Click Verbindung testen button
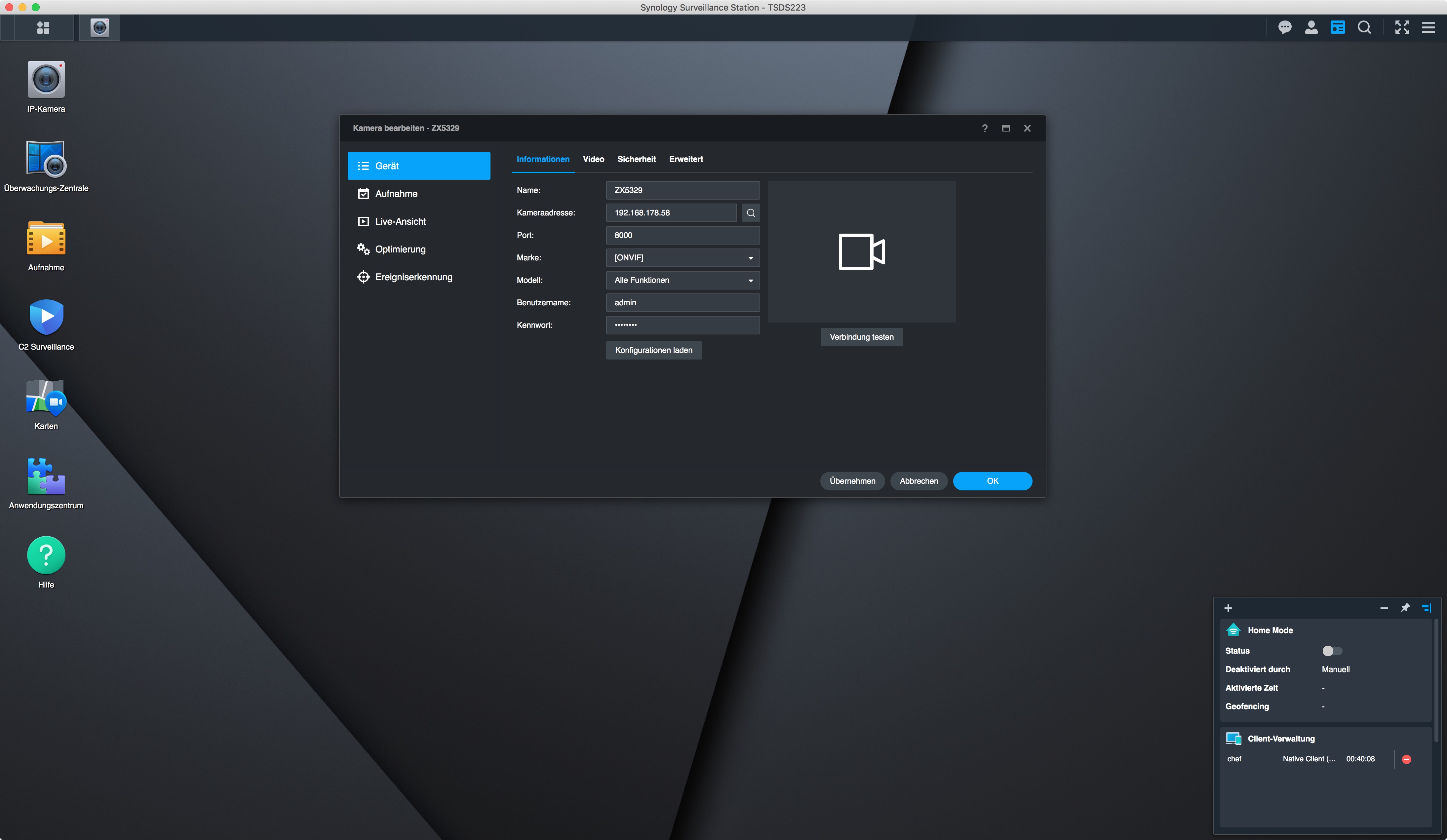The height and width of the screenshot is (840, 1447). pyautogui.click(x=861, y=337)
